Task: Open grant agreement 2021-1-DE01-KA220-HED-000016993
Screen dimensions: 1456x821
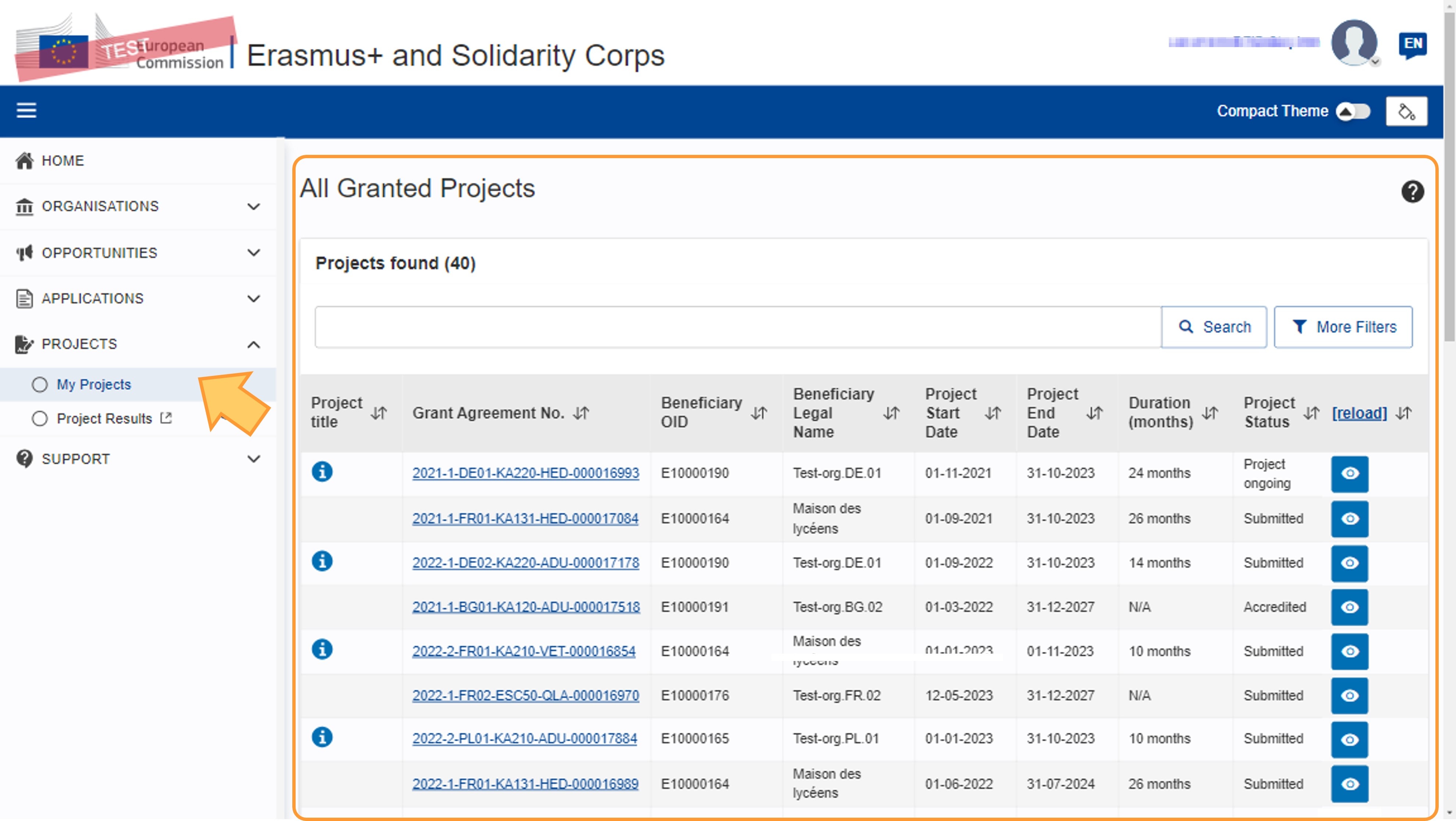Action: click(526, 473)
